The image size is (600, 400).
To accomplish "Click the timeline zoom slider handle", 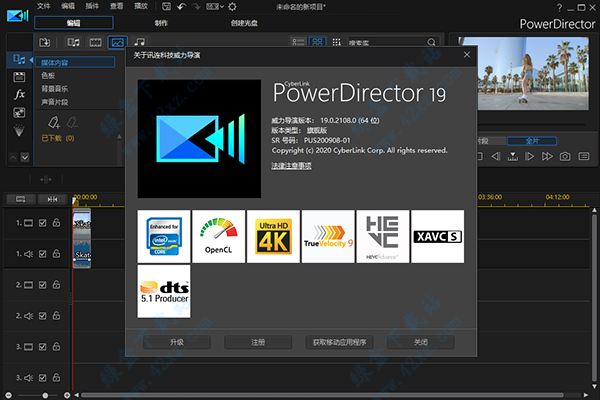I will (45, 395).
